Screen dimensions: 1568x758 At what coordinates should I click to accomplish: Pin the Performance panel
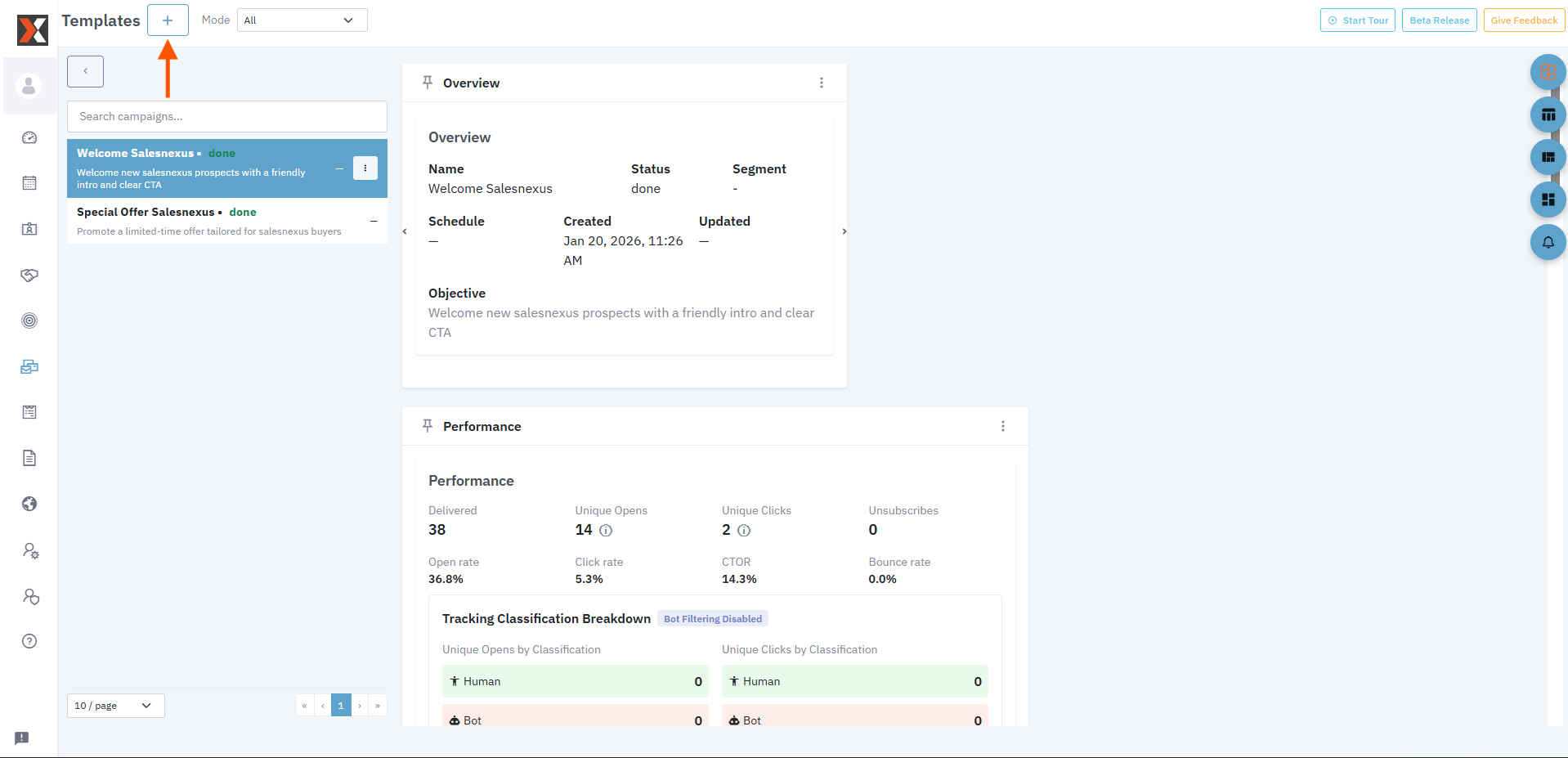coord(427,426)
